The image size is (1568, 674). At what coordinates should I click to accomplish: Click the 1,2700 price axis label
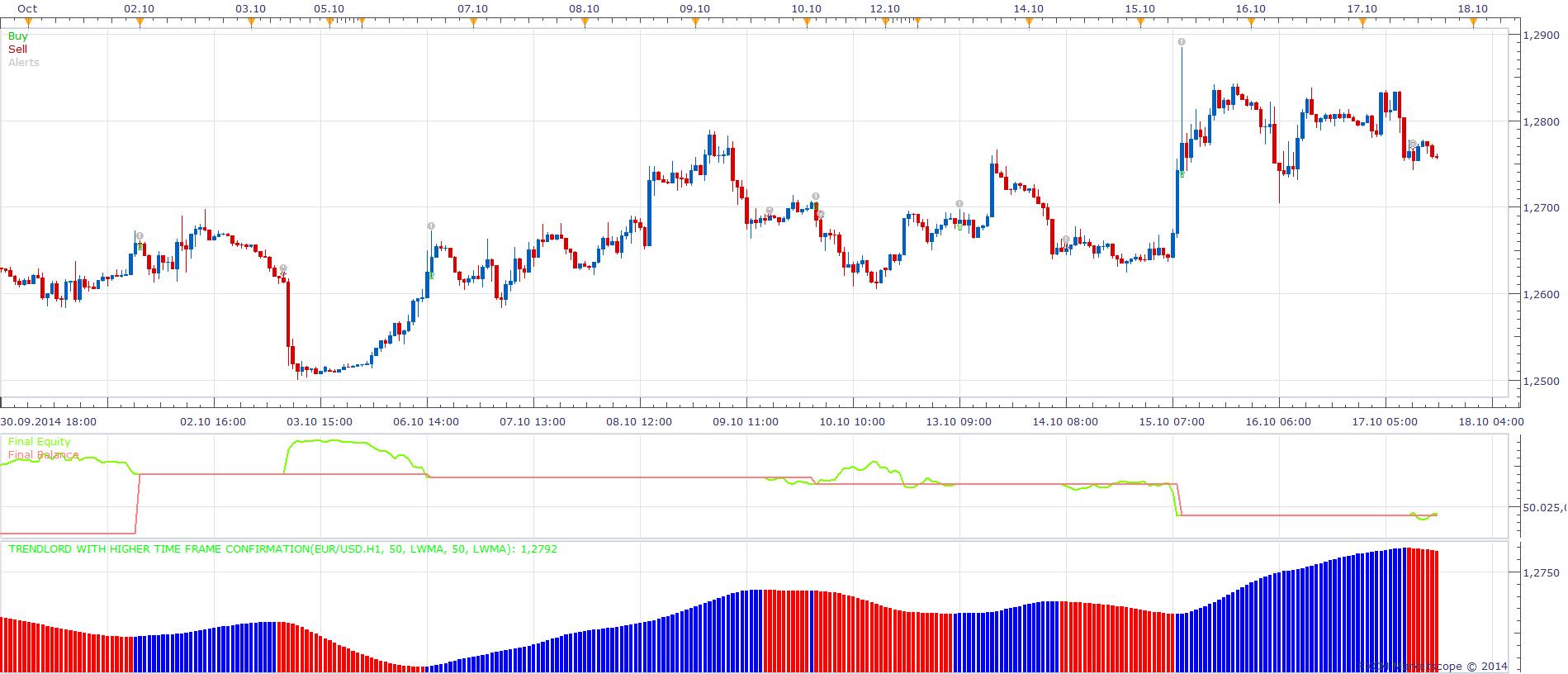[1542, 208]
